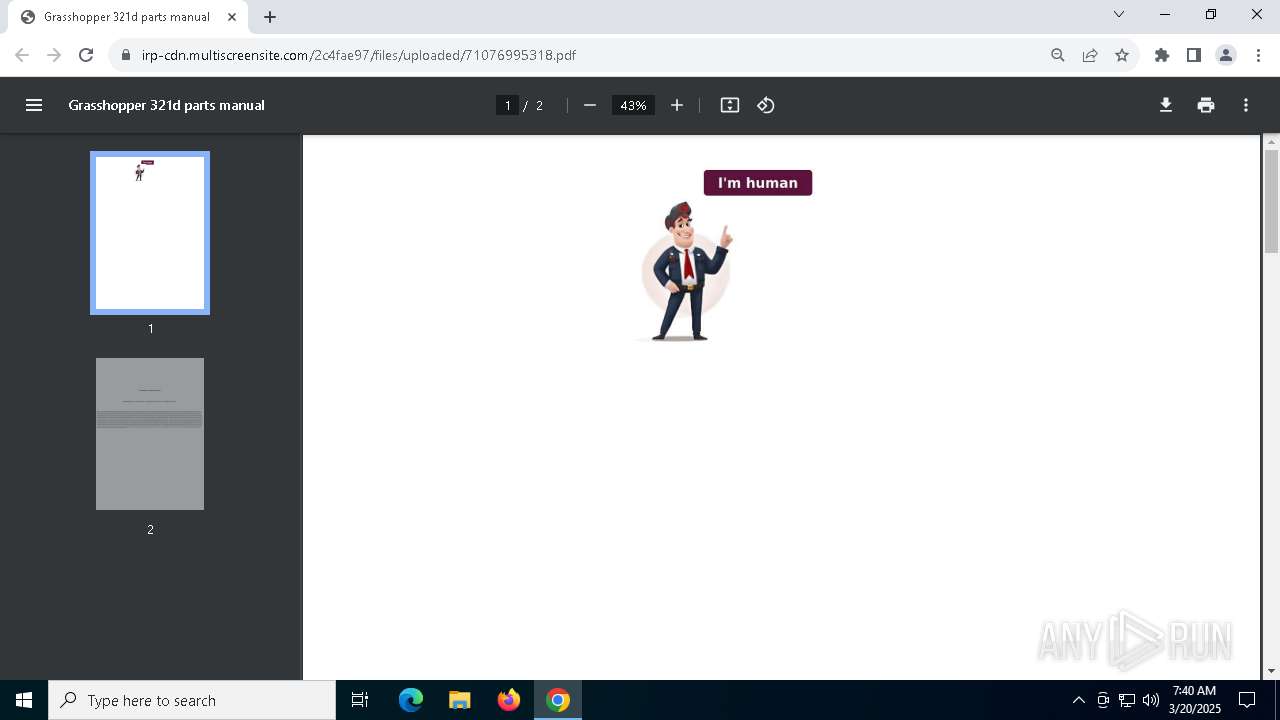Open the notification center icon
The image size is (1280, 720).
[x=1247, y=700]
